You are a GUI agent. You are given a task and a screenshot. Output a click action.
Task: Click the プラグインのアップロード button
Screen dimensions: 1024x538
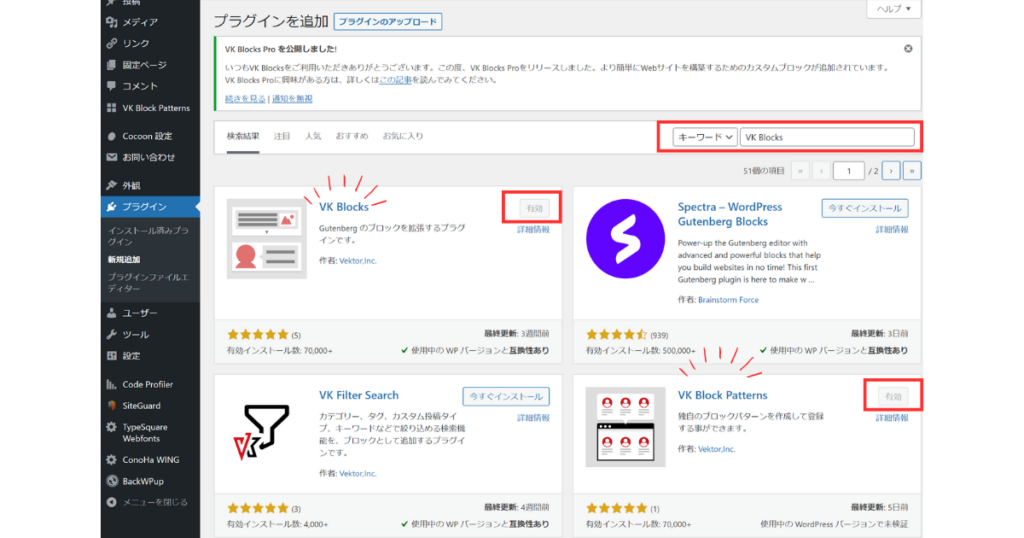(388, 22)
